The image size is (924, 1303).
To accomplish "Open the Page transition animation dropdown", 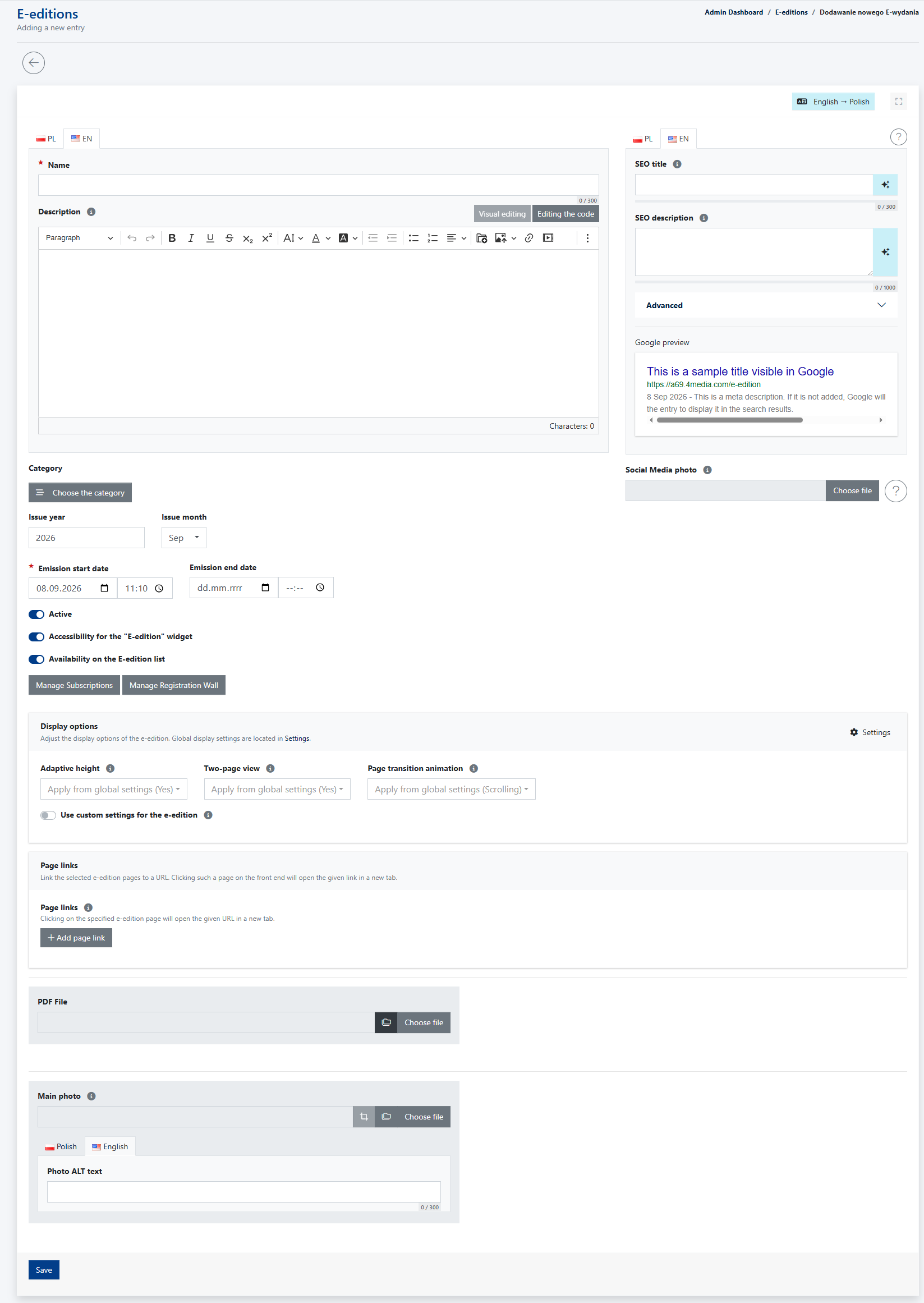I will pyautogui.click(x=451, y=788).
